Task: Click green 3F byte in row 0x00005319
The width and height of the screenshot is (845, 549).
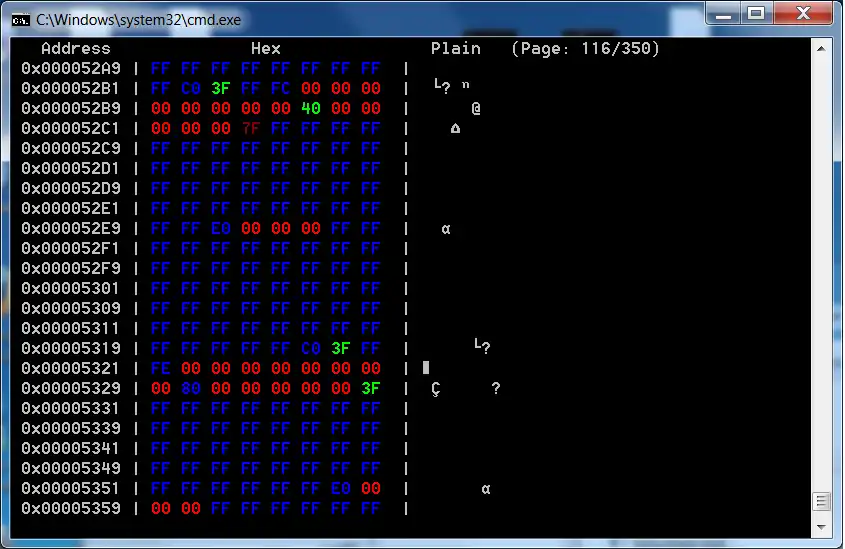Action: [341, 349]
